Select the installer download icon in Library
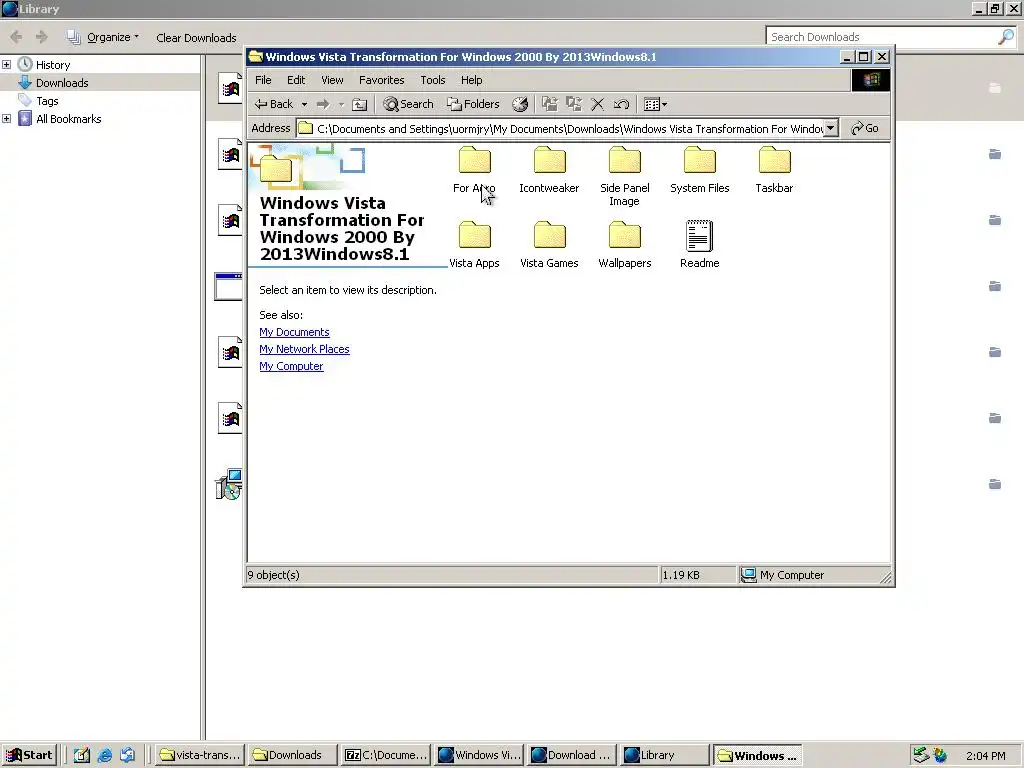The height and width of the screenshot is (768, 1024). pos(229,484)
